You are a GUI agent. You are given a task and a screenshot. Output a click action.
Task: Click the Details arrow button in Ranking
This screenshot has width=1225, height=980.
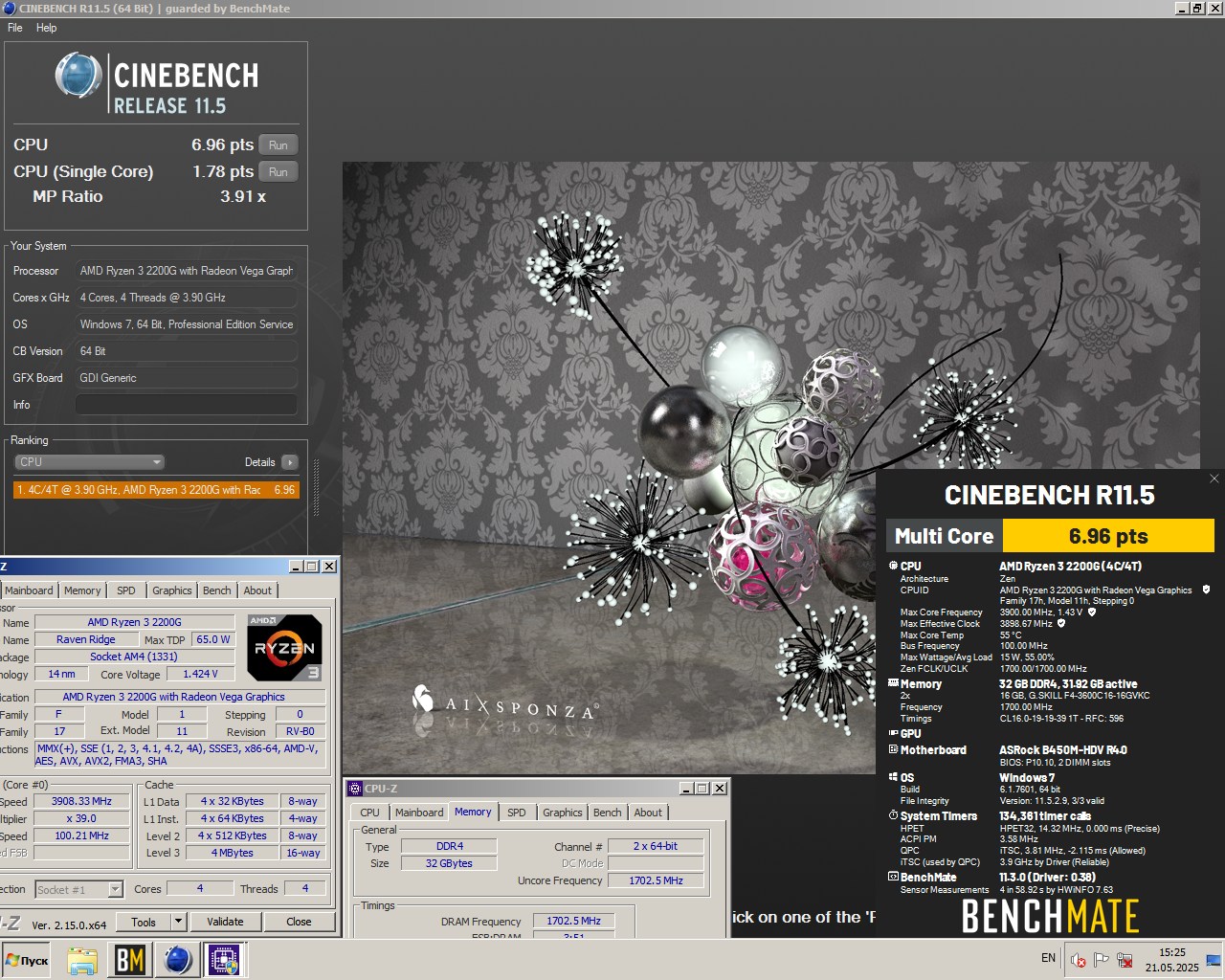(x=289, y=462)
